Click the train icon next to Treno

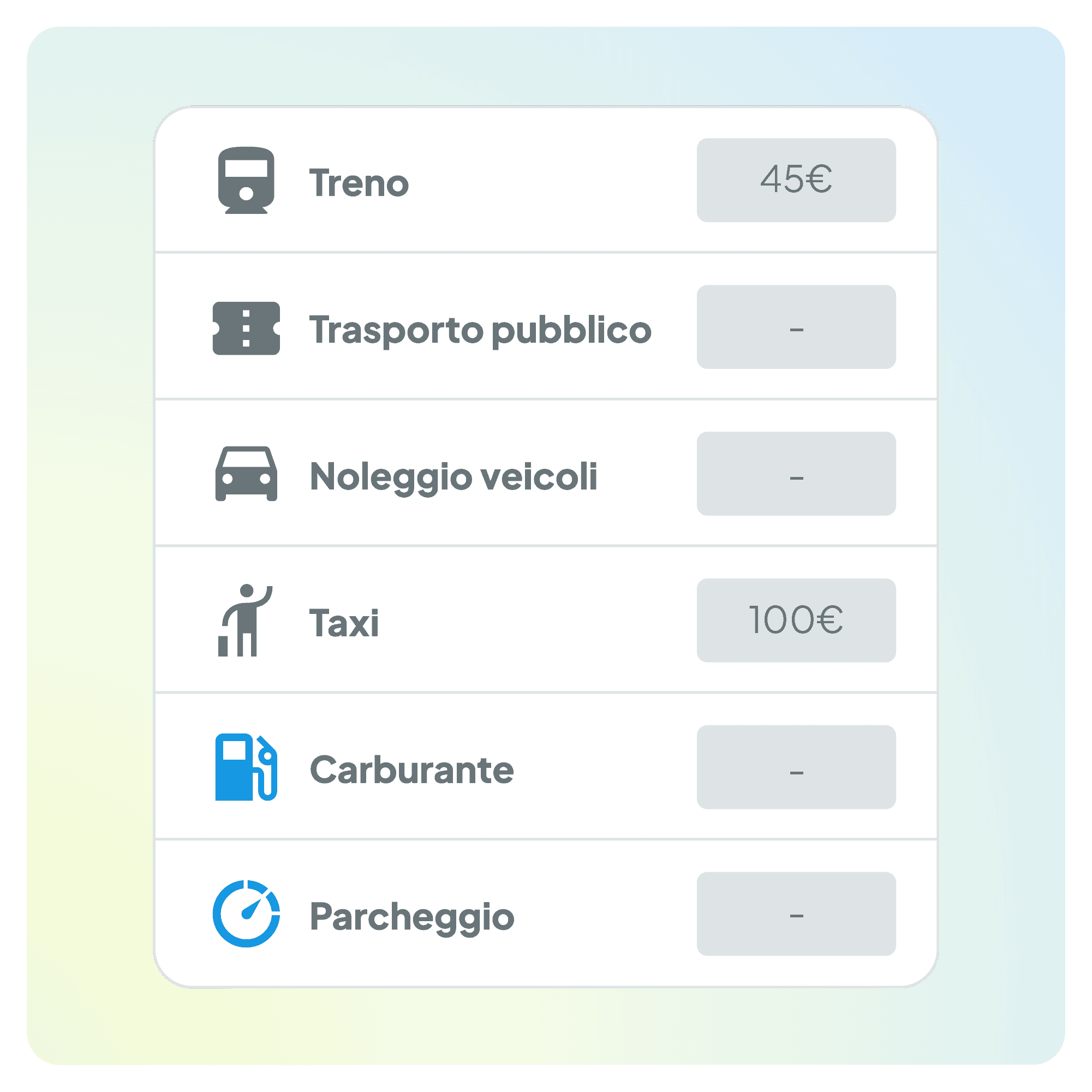pyautogui.click(x=247, y=180)
